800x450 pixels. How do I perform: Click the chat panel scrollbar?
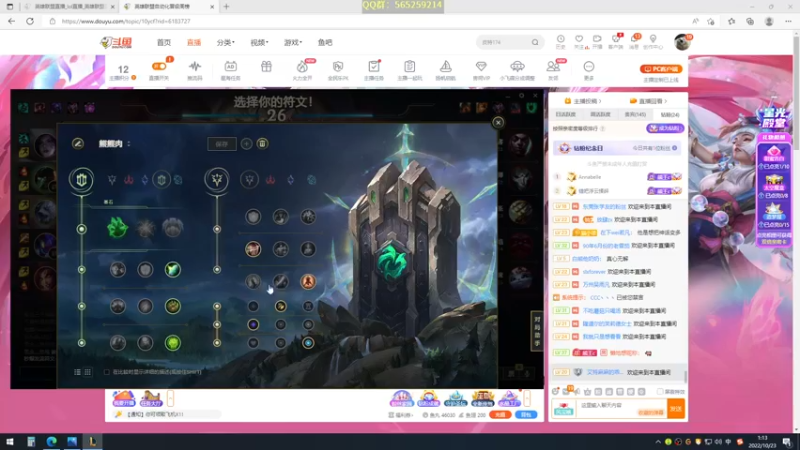[685, 377]
